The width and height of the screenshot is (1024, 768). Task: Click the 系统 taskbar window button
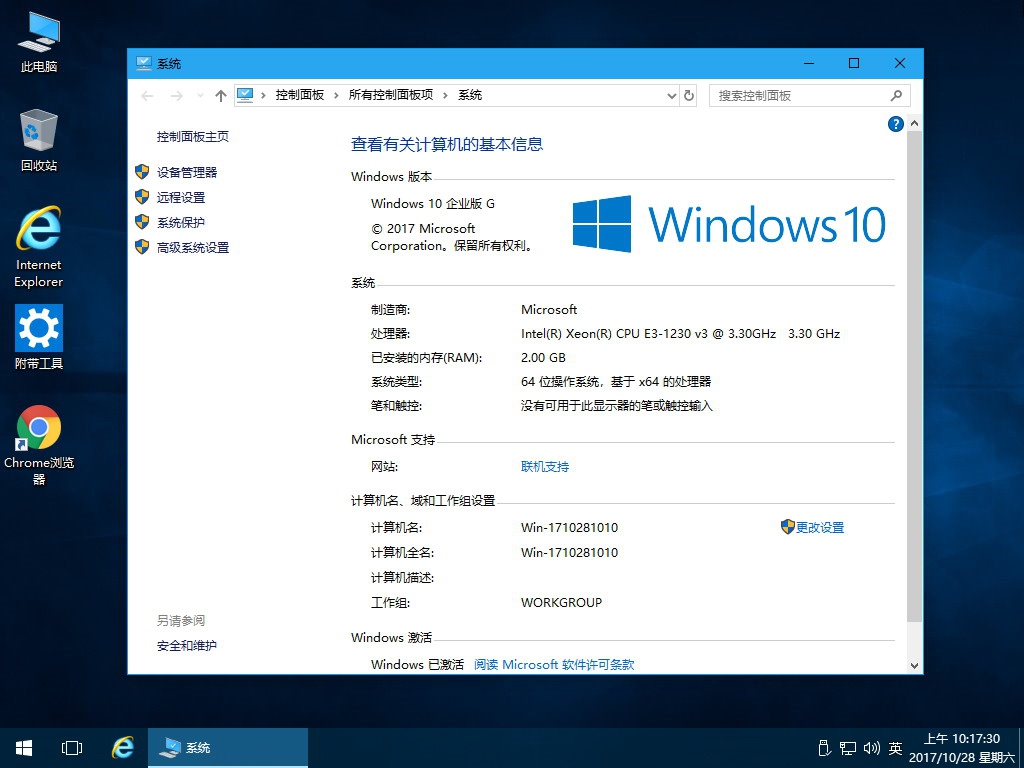[x=227, y=748]
